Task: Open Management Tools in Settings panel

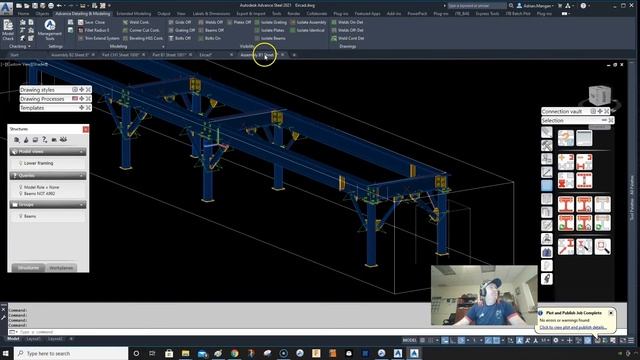Action: pyautogui.click(x=50, y=30)
